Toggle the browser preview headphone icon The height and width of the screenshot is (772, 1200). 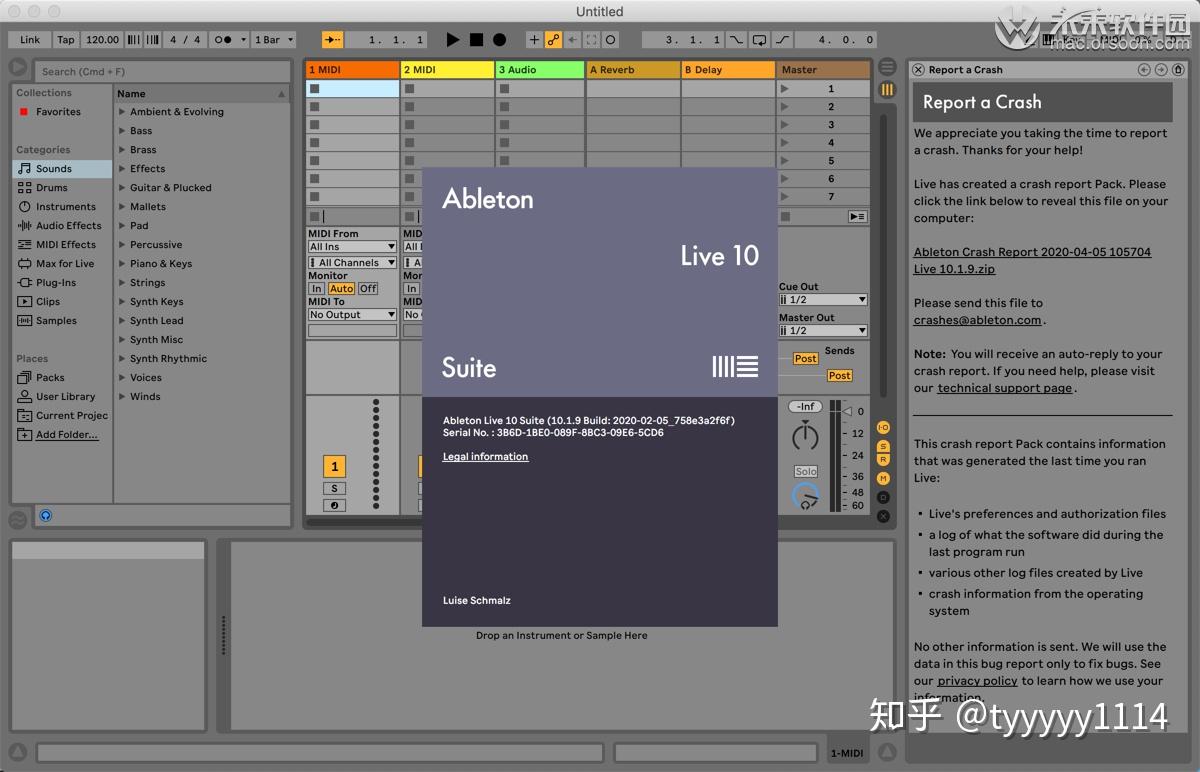[x=45, y=516]
